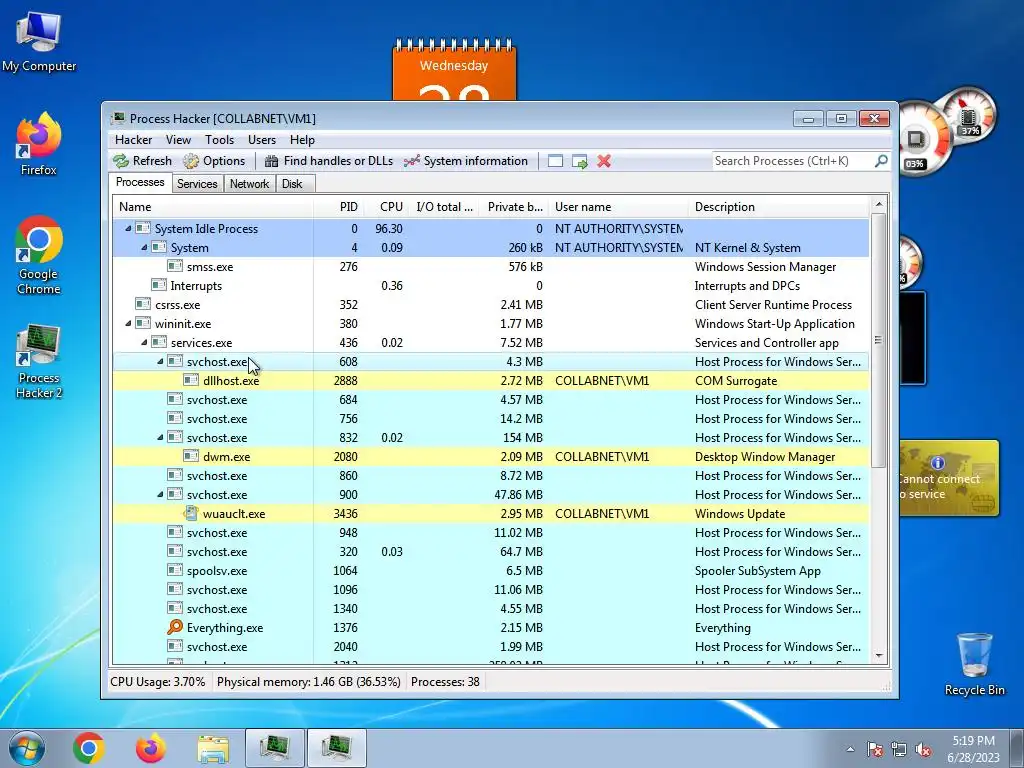The height and width of the screenshot is (768, 1024).
Task: Open the Hacker menu
Action: (133, 140)
